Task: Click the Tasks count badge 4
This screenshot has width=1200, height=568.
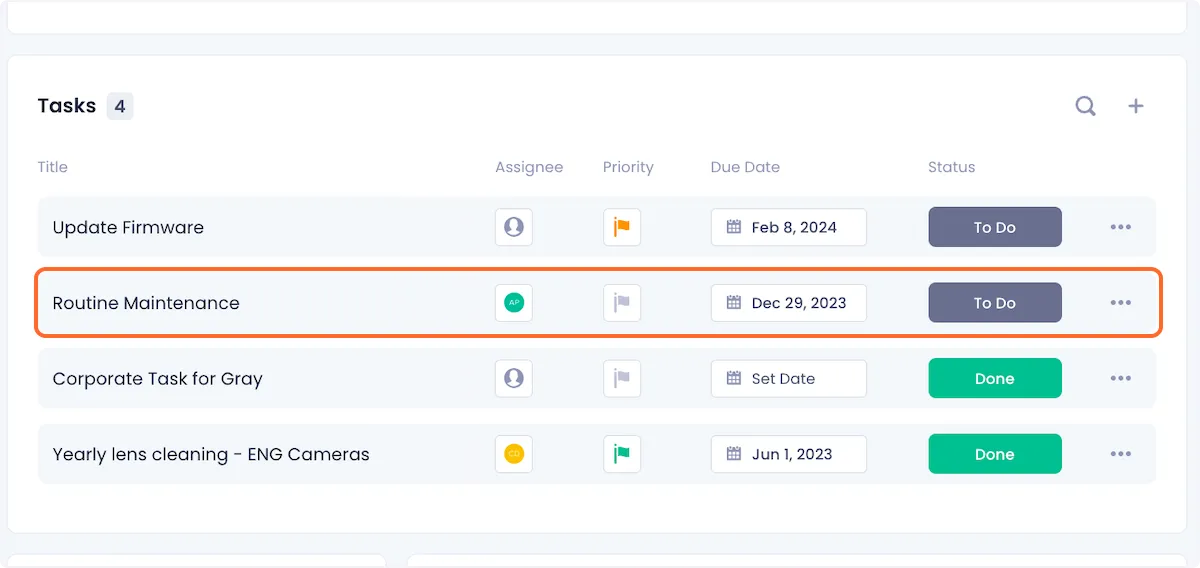Action: tap(120, 106)
